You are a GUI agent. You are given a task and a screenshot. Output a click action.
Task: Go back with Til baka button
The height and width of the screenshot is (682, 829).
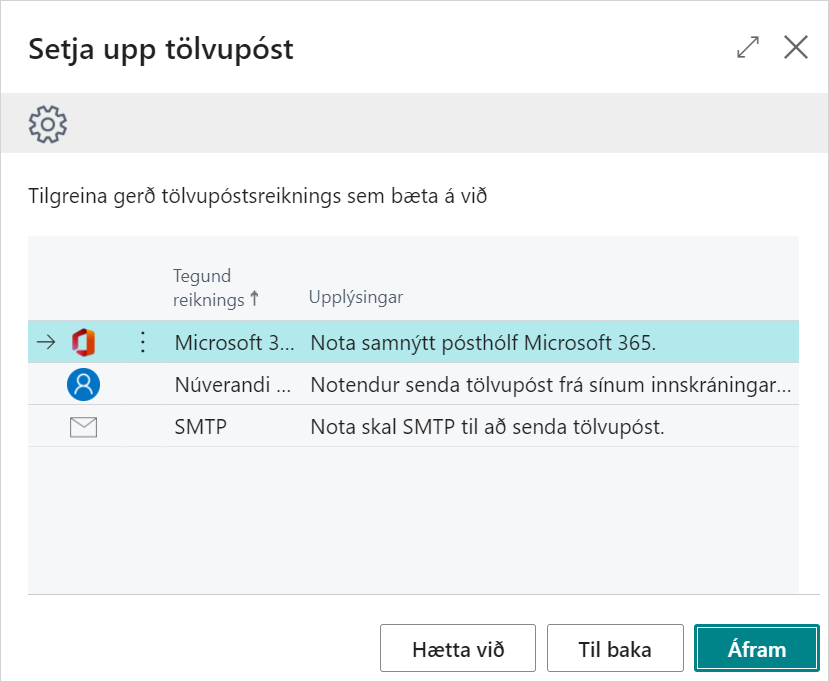point(615,649)
